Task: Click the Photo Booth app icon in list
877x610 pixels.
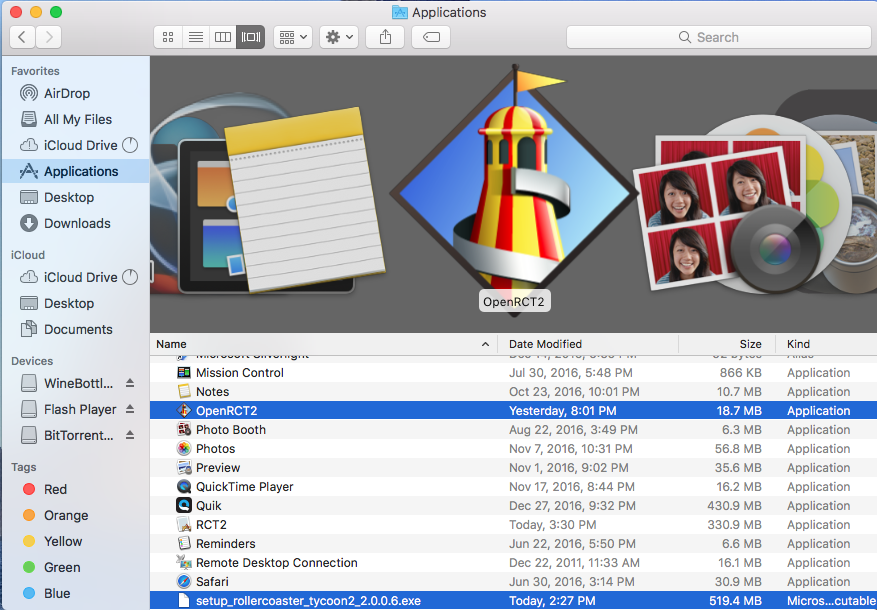Action: coord(183,429)
